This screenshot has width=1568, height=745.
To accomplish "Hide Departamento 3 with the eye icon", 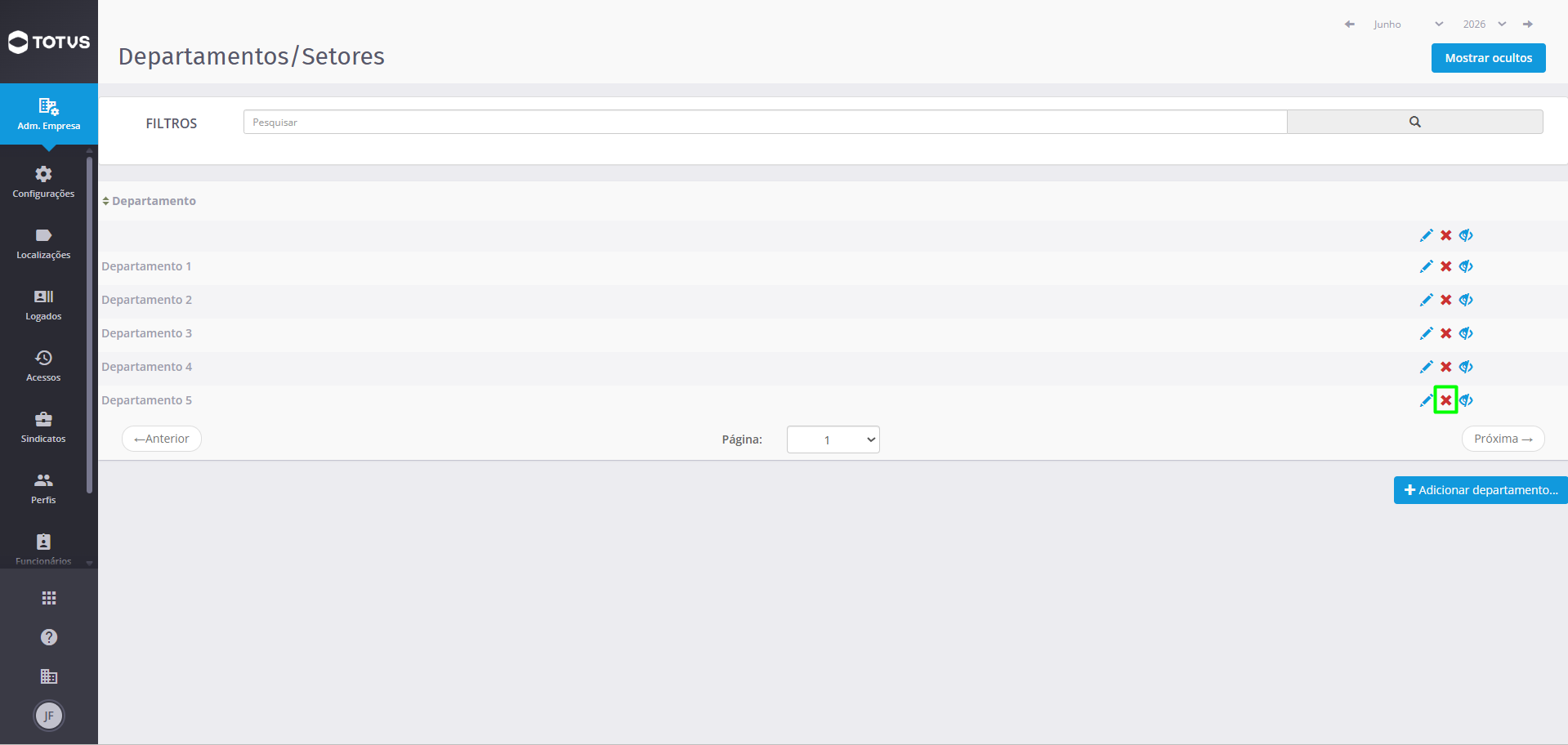I will point(1466,333).
